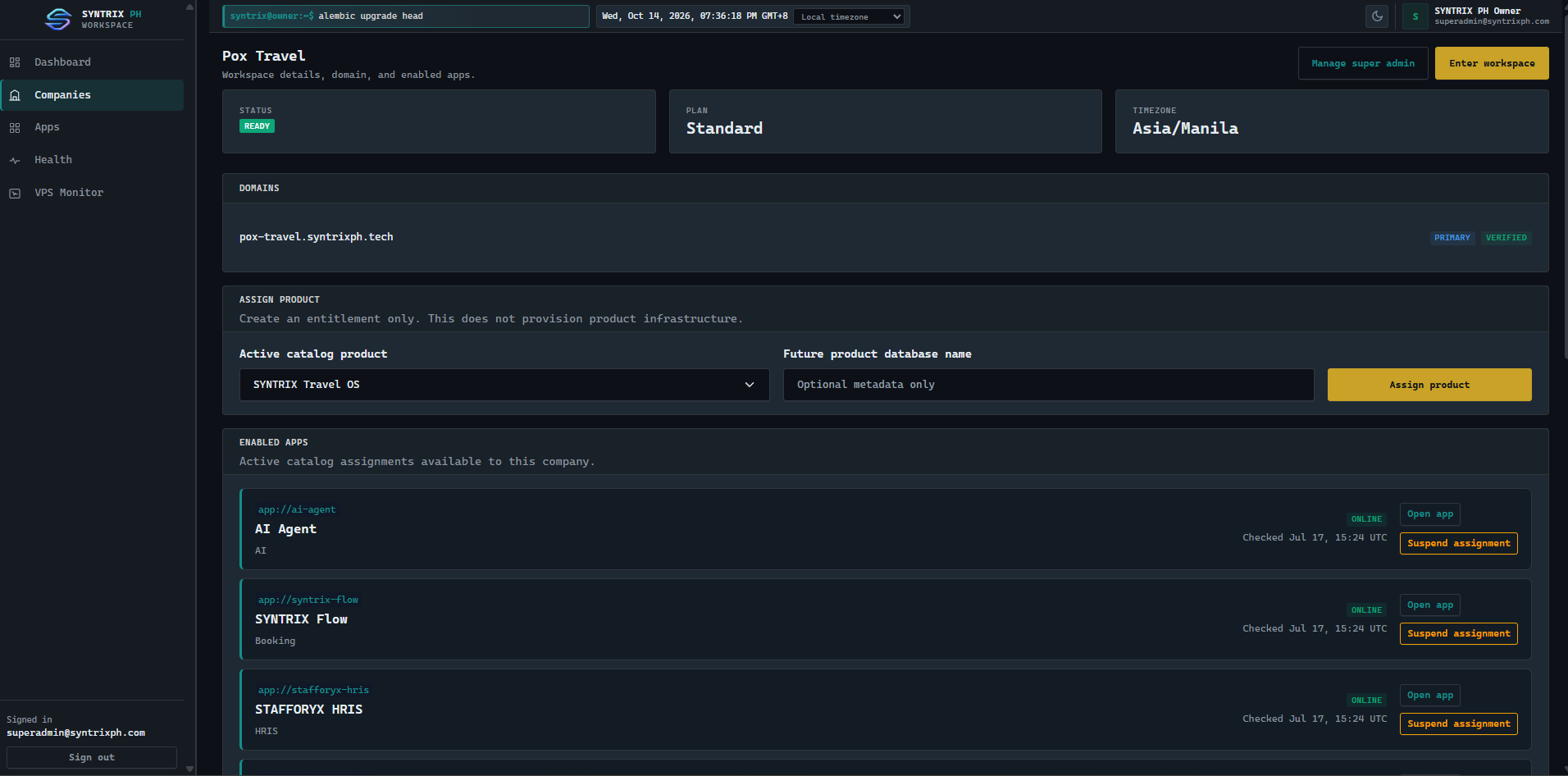This screenshot has height=776, width=1568.
Task: Open the Health menu item
Action: (x=92, y=160)
